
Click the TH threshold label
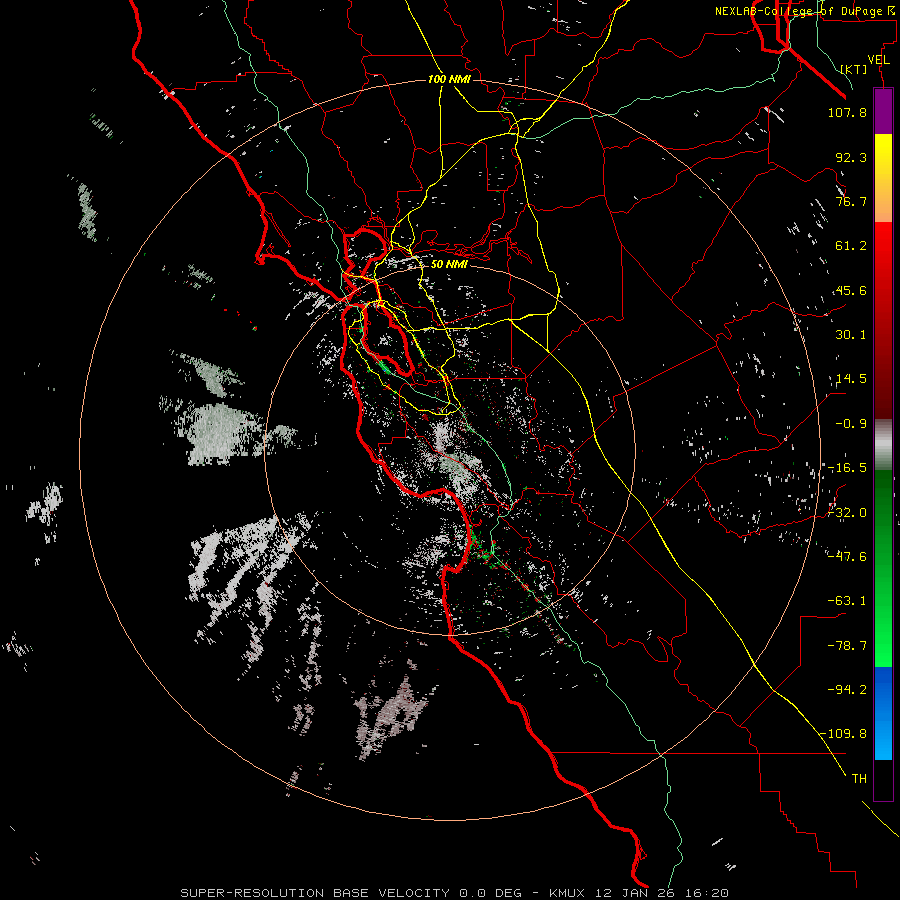(x=859, y=779)
